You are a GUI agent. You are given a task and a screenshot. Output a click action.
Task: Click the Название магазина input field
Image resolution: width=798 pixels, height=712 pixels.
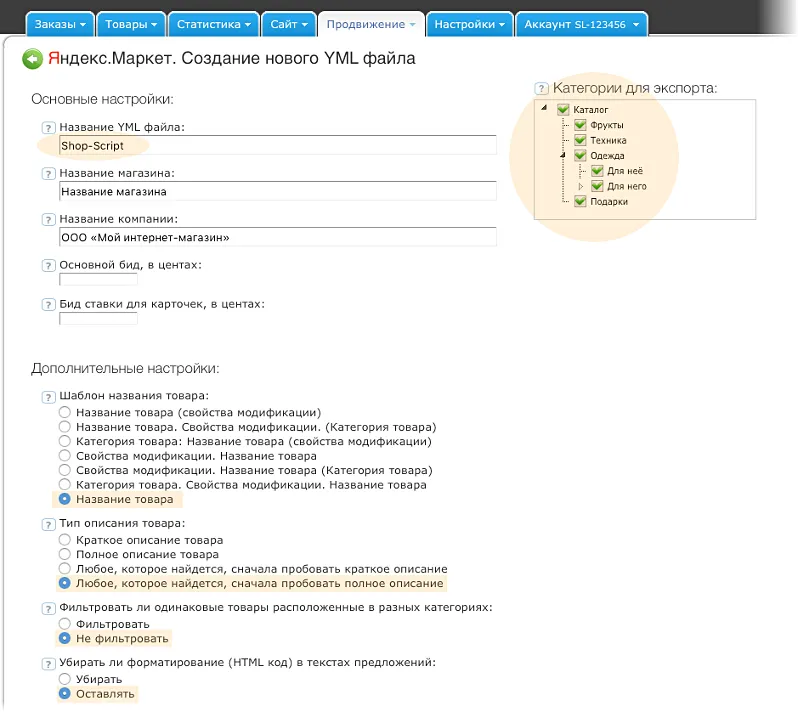(x=277, y=191)
